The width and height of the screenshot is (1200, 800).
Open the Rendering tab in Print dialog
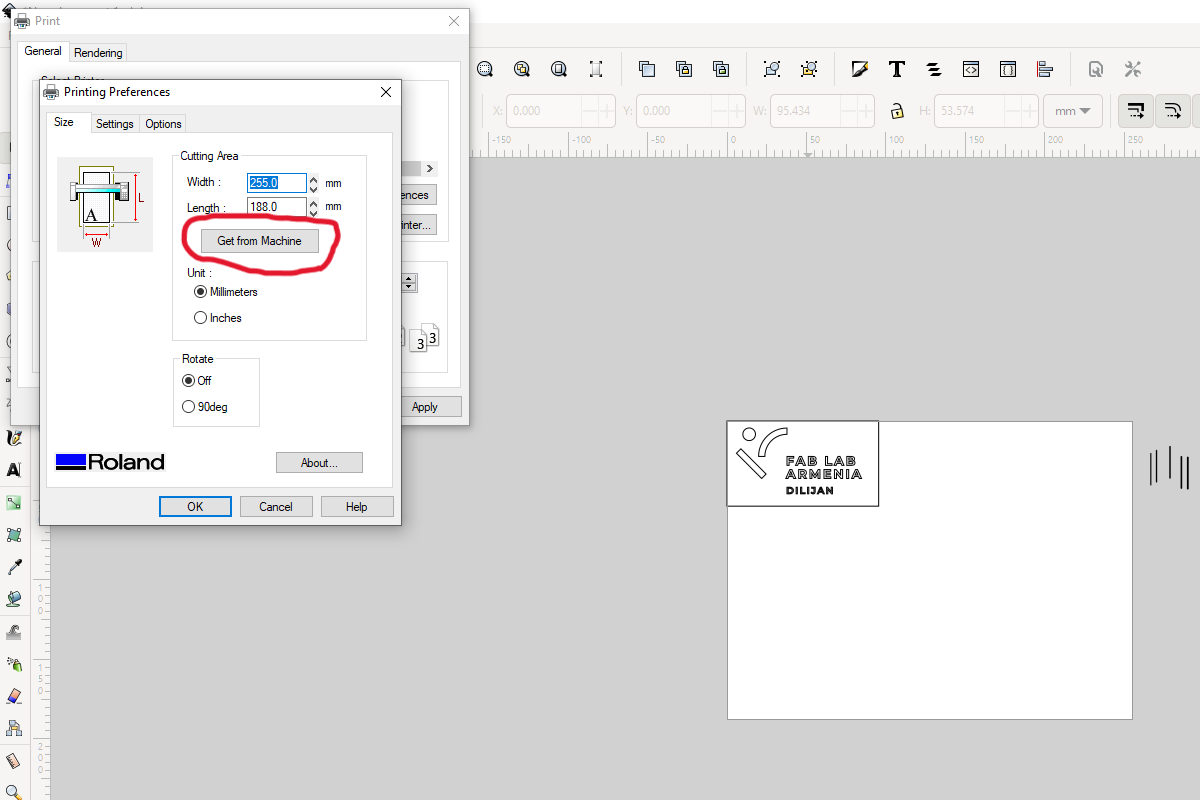coord(98,53)
